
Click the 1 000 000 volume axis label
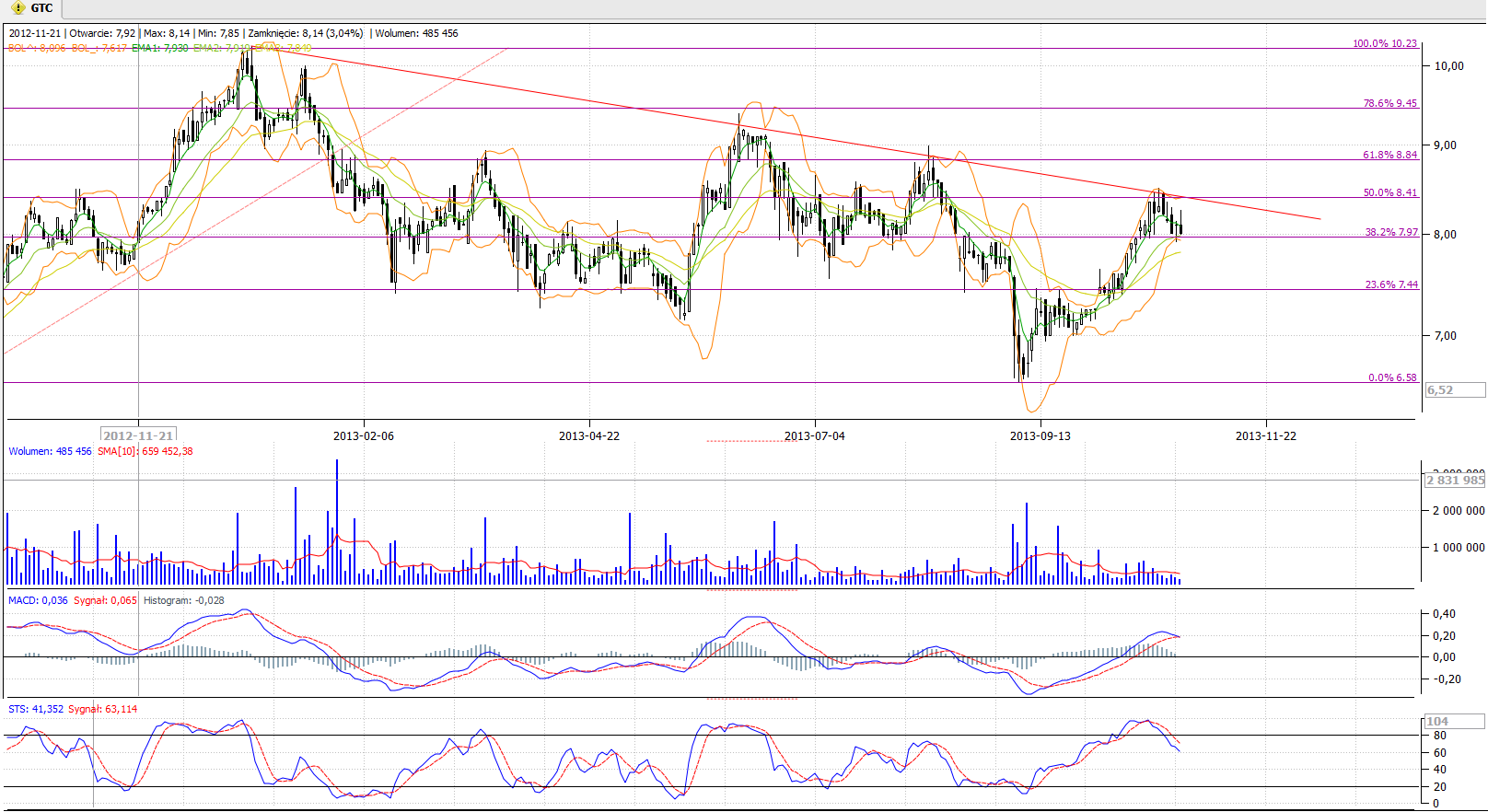[x=1459, y=548]
